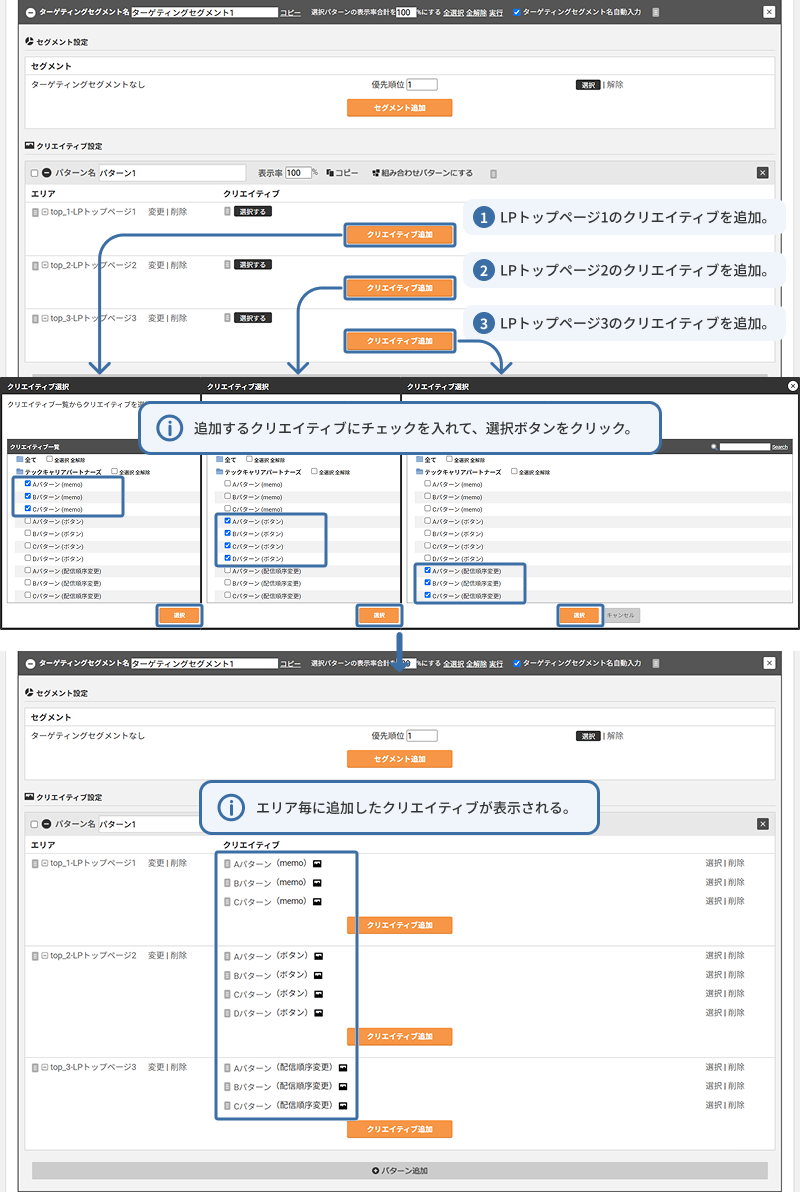Focus the search box in クリエイティブ選択 dialog
The image size is (800, 1192).
(x=745, y=447)
